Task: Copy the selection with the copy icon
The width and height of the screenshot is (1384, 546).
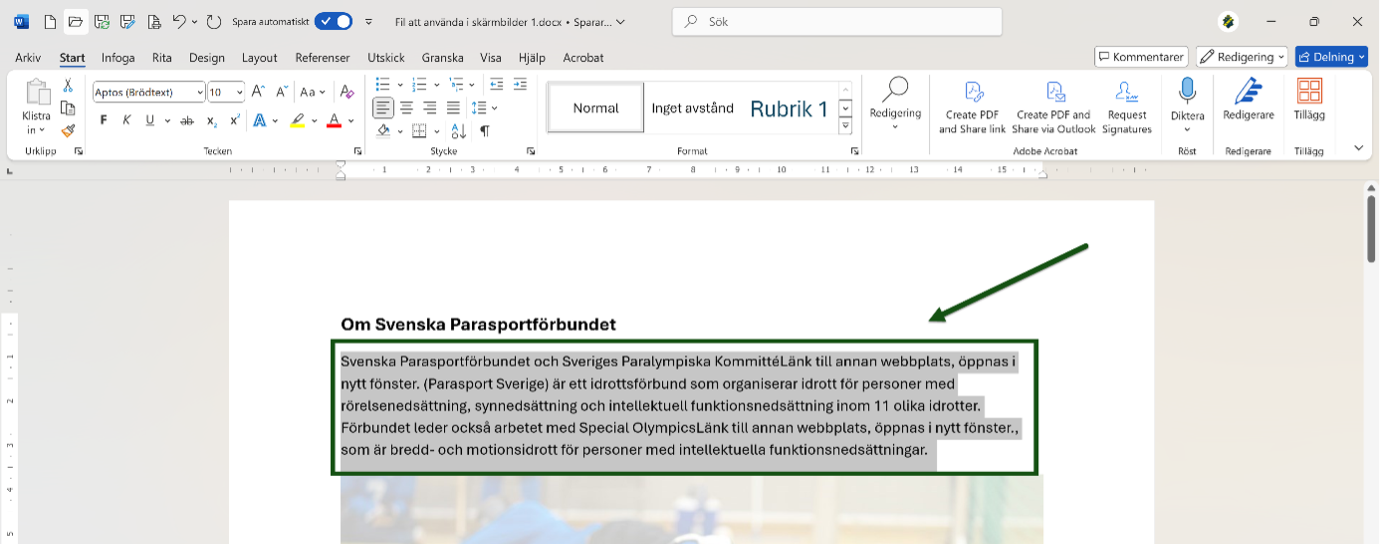Action: [68, 108]
